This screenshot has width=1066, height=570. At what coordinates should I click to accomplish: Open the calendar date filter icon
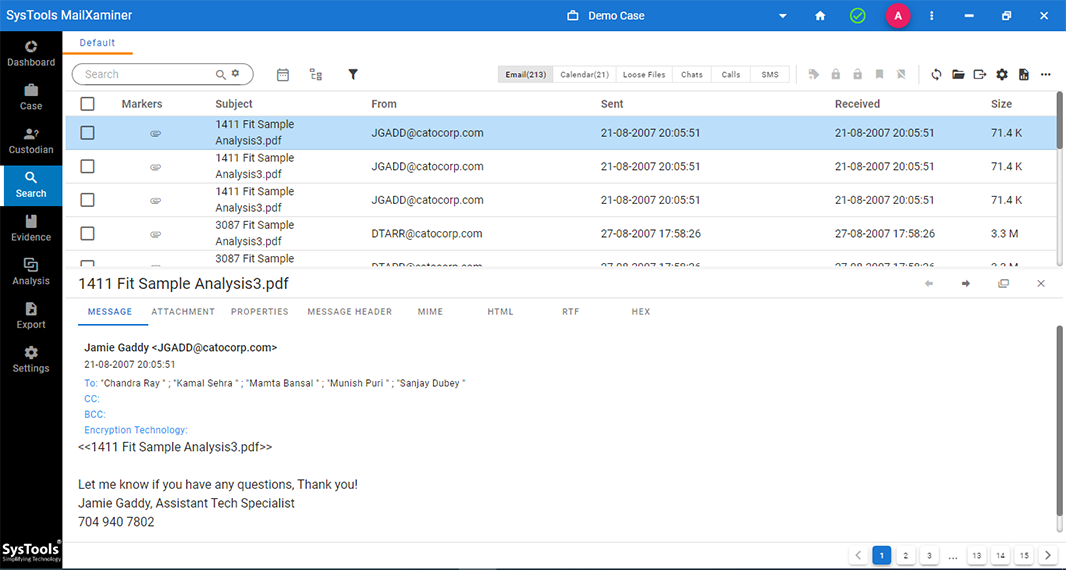coord(283,75)
